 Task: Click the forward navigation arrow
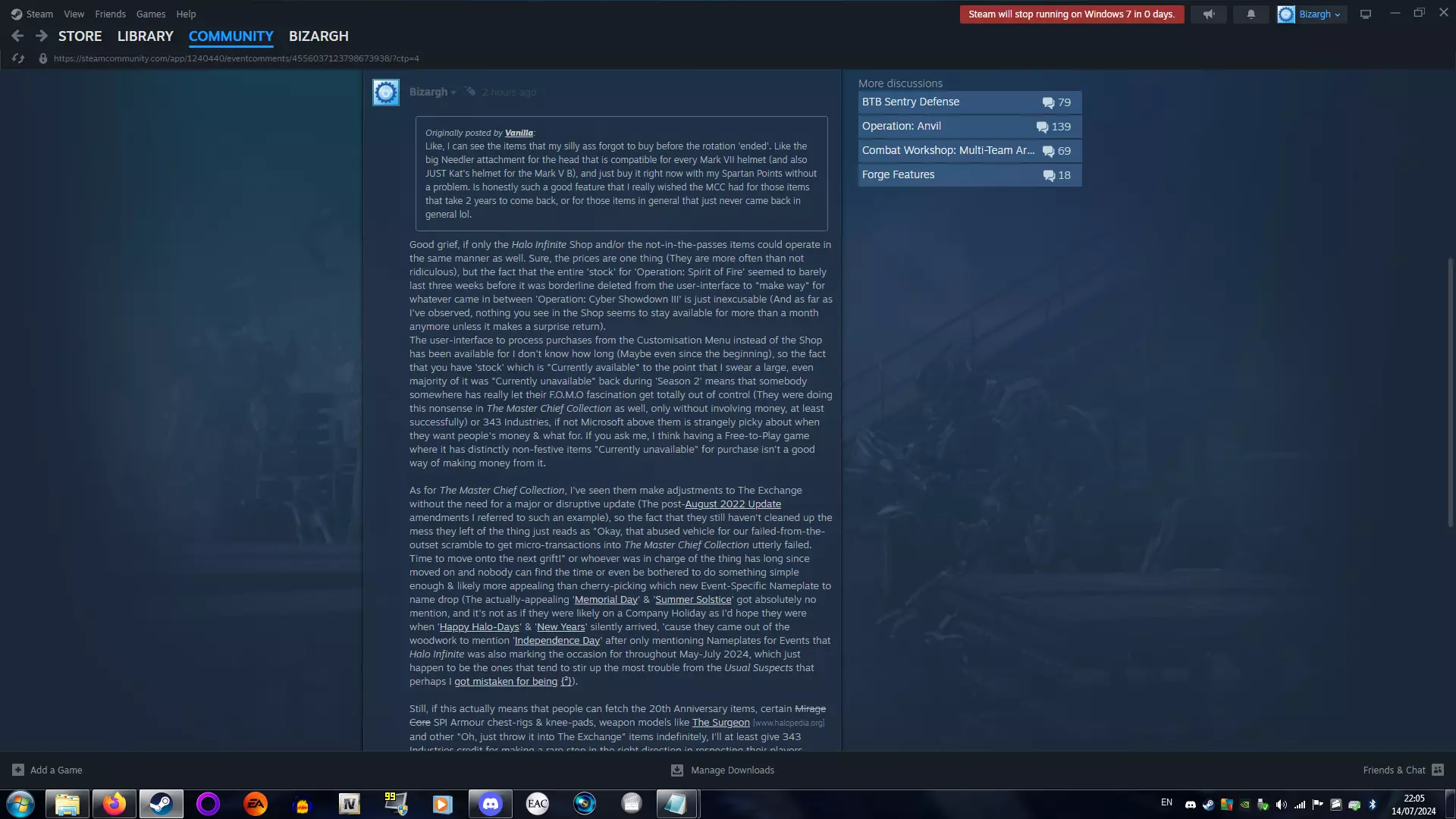coord(42,36)
